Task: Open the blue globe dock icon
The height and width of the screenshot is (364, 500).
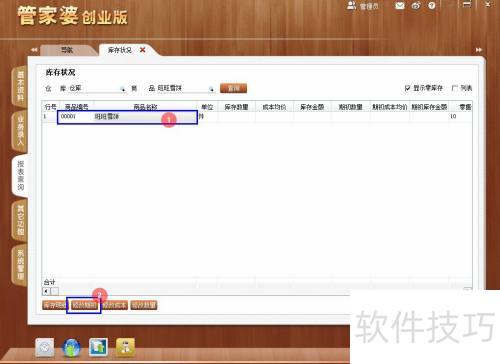Action: [71, 348]
